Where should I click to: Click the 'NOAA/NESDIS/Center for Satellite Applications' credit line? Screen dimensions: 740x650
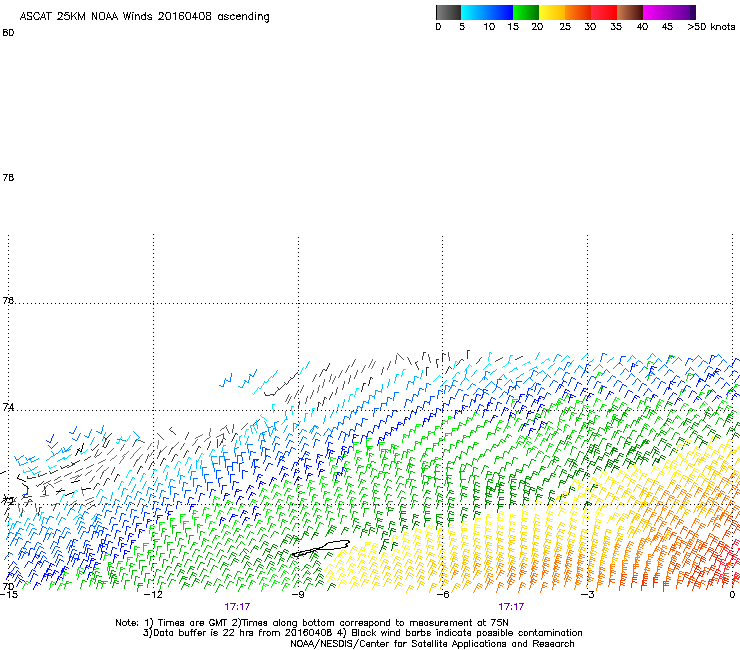[432, 644]
